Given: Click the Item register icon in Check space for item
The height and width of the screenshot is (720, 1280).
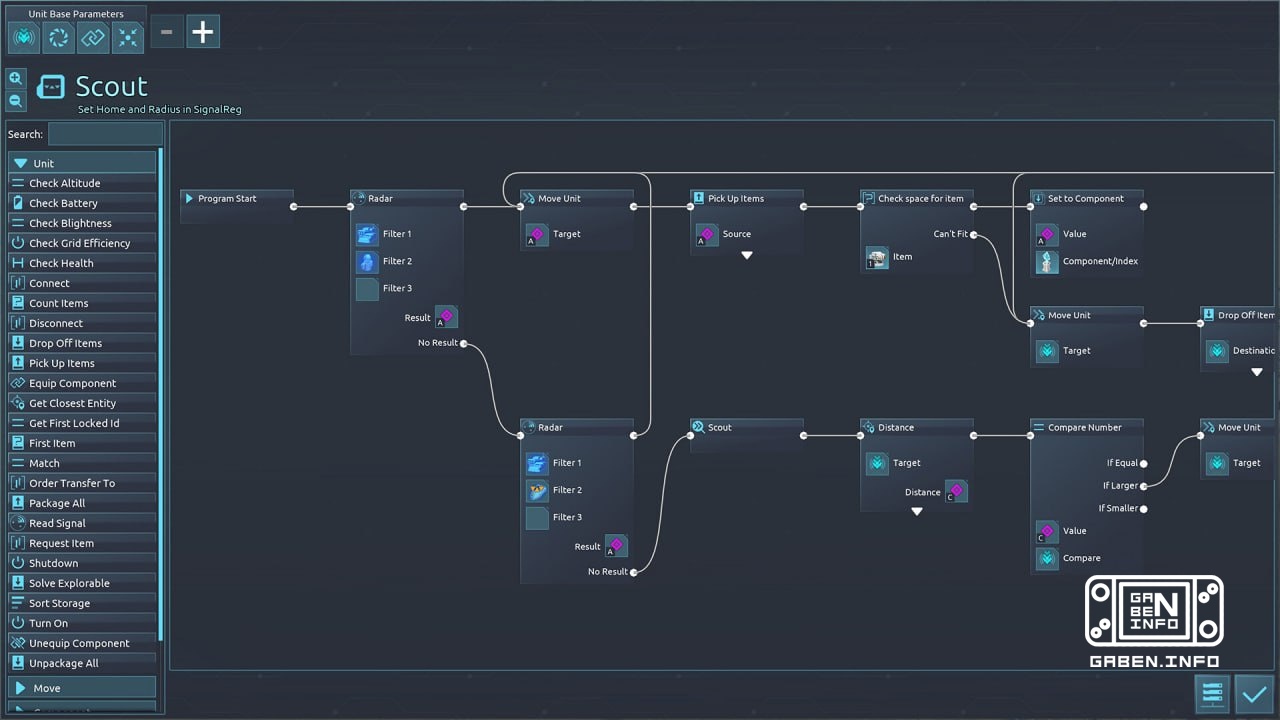Looking at the screenshot, I should (x=876, y=257).
